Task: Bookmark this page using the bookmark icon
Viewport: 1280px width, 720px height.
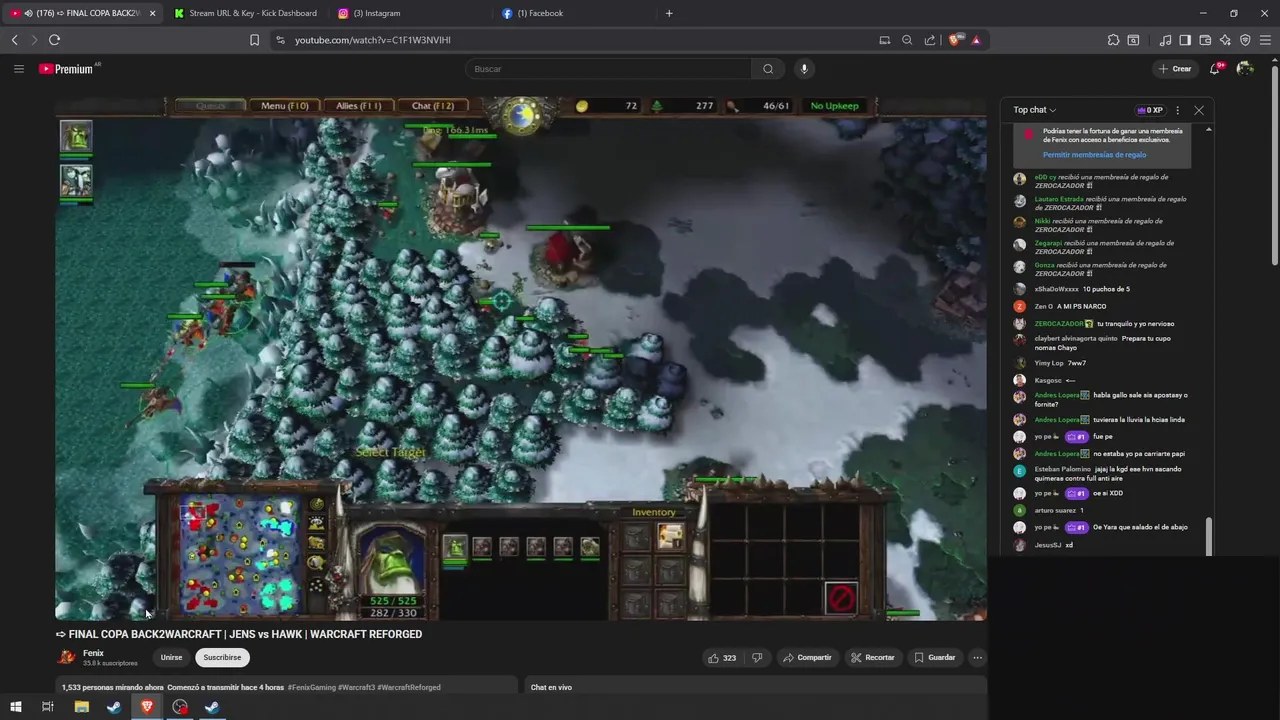Action: coord(254,40)
